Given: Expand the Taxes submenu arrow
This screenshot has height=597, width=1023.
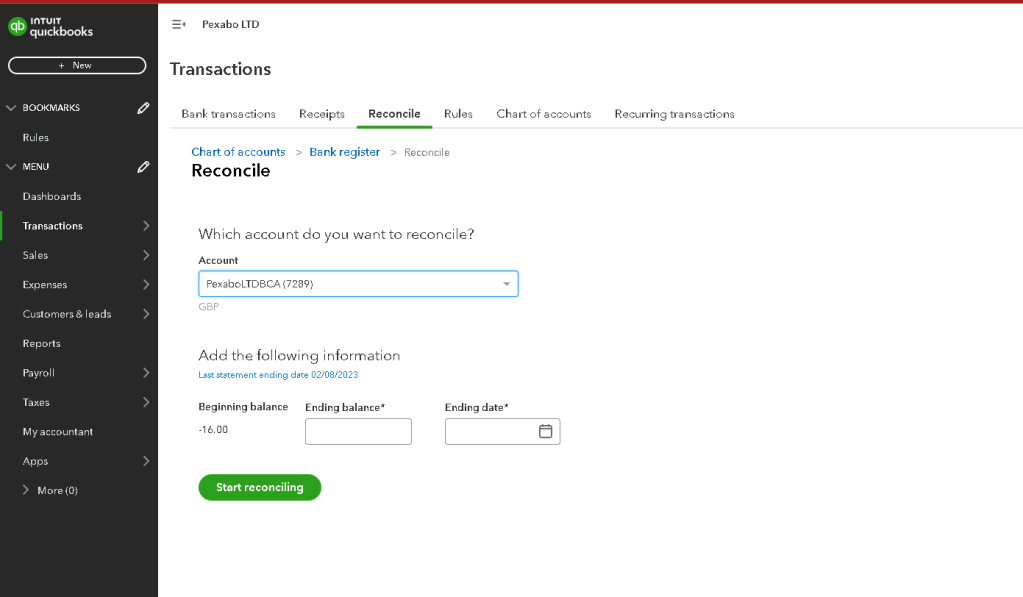Looking at the screenshot, I should point(146,402).
